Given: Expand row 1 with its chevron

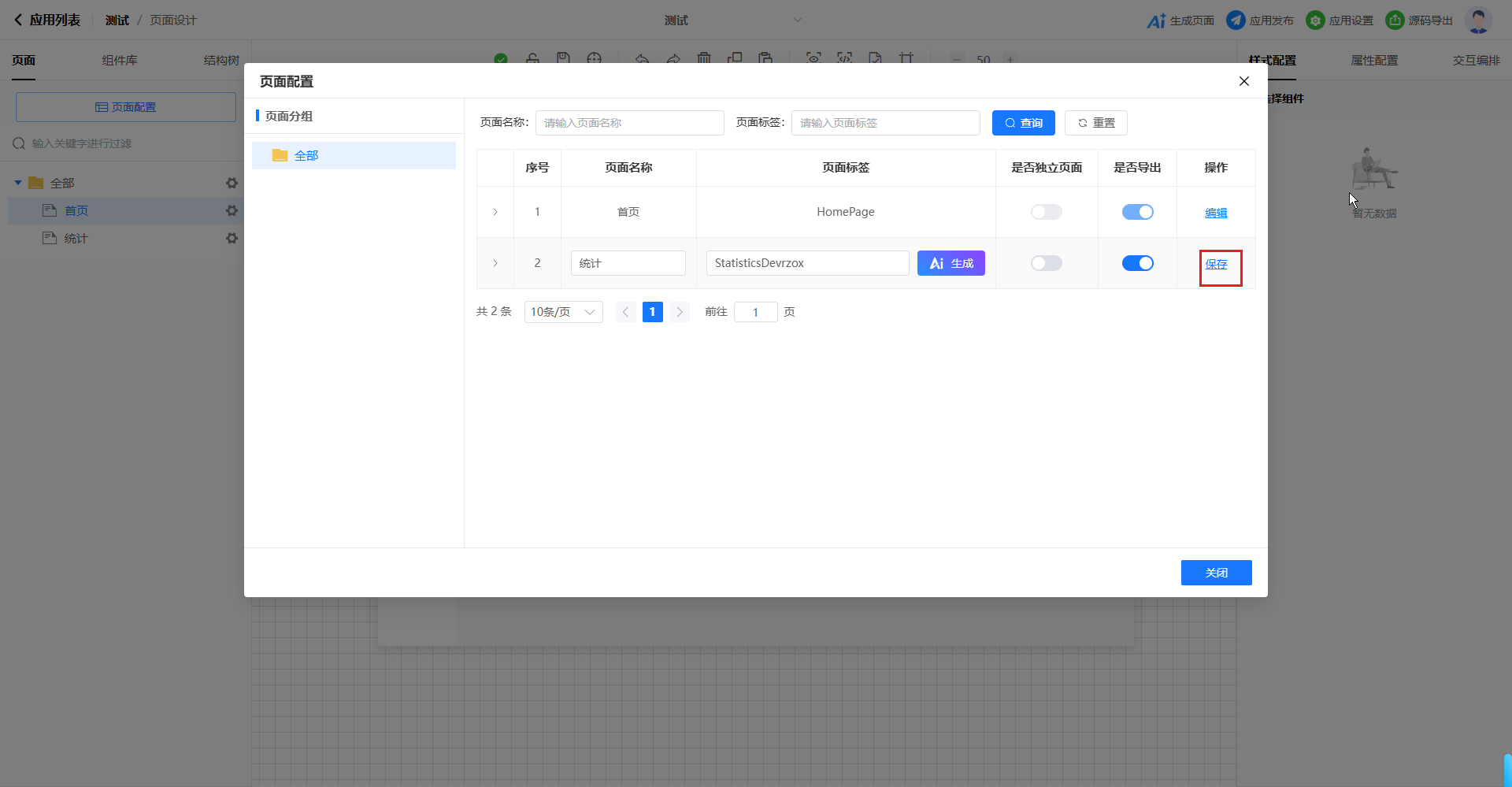Looking at the screenshot, I should (x=495, y=212).
